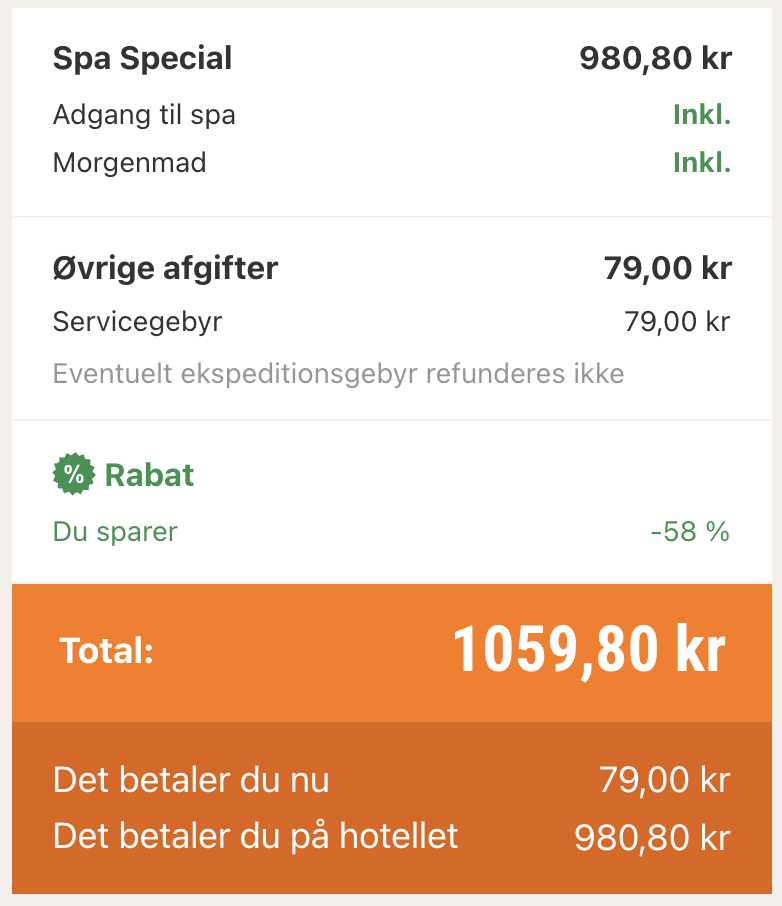Click the pay-now amount 79,00 kr
This screenshot has width=782, height=906.
[x=665, y=780]
